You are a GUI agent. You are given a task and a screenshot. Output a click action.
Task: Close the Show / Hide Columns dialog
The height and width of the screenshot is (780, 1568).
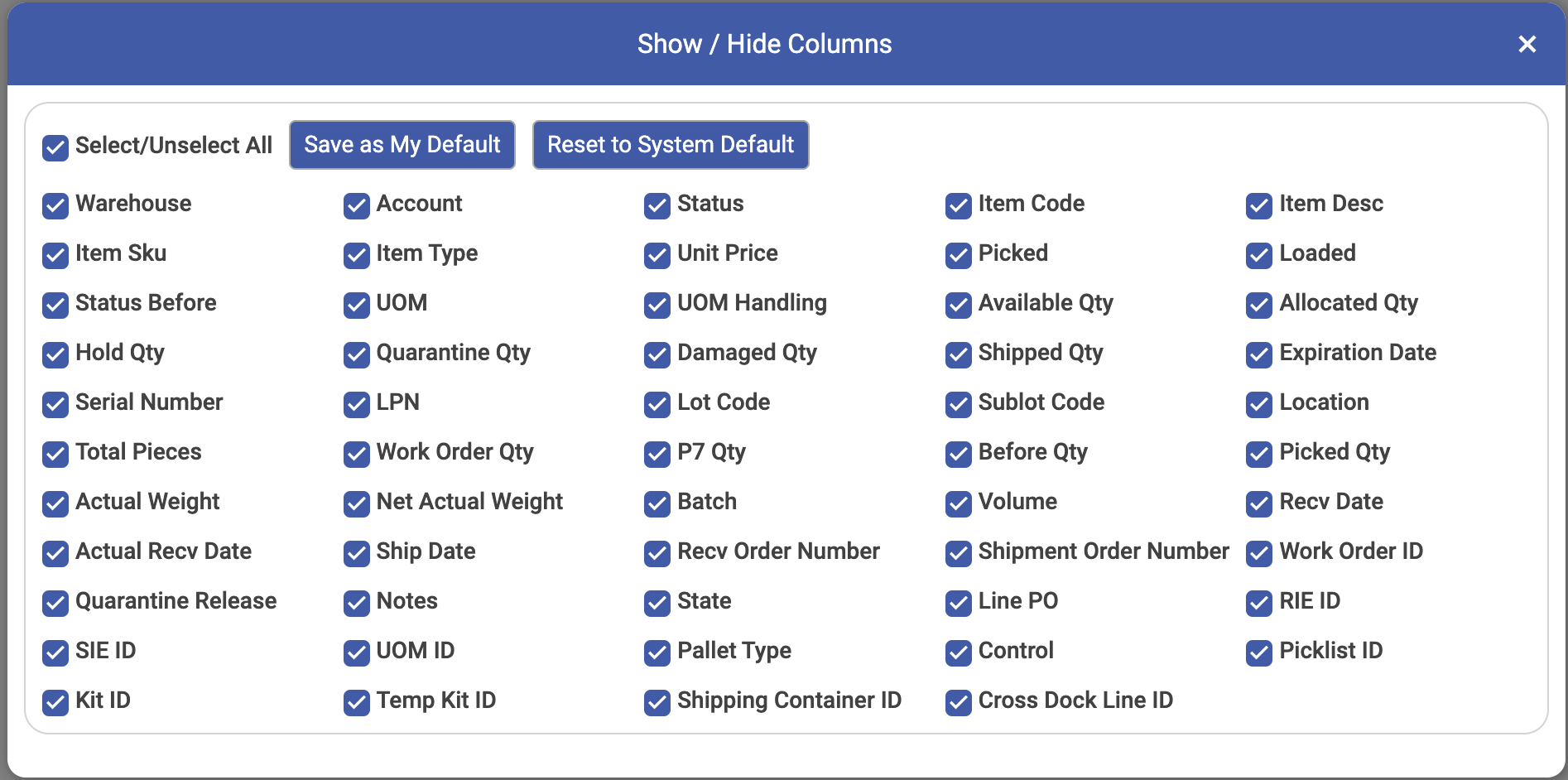pyautogui.click(x=1527, y=44)
